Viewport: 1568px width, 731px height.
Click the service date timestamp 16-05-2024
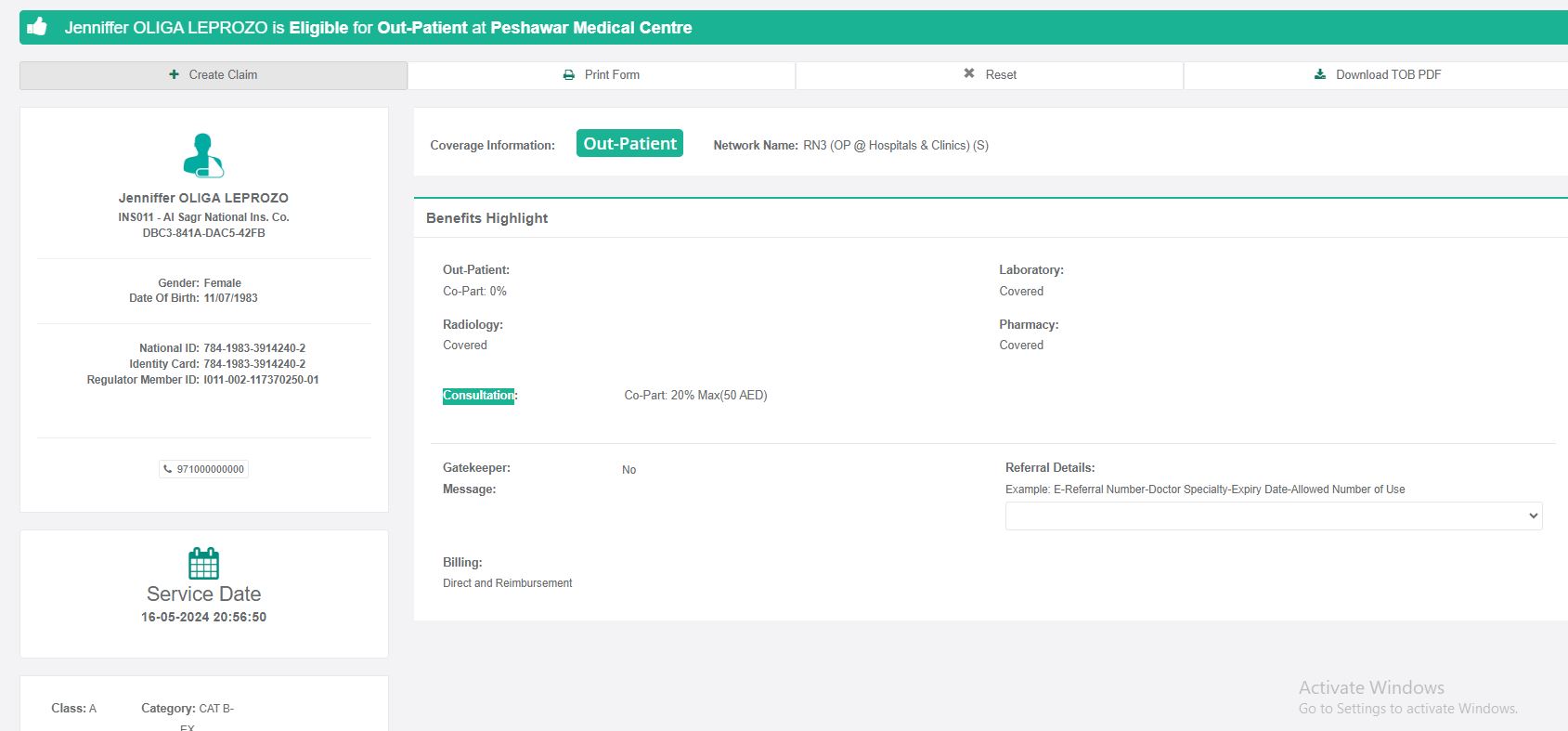coord(203,617)
